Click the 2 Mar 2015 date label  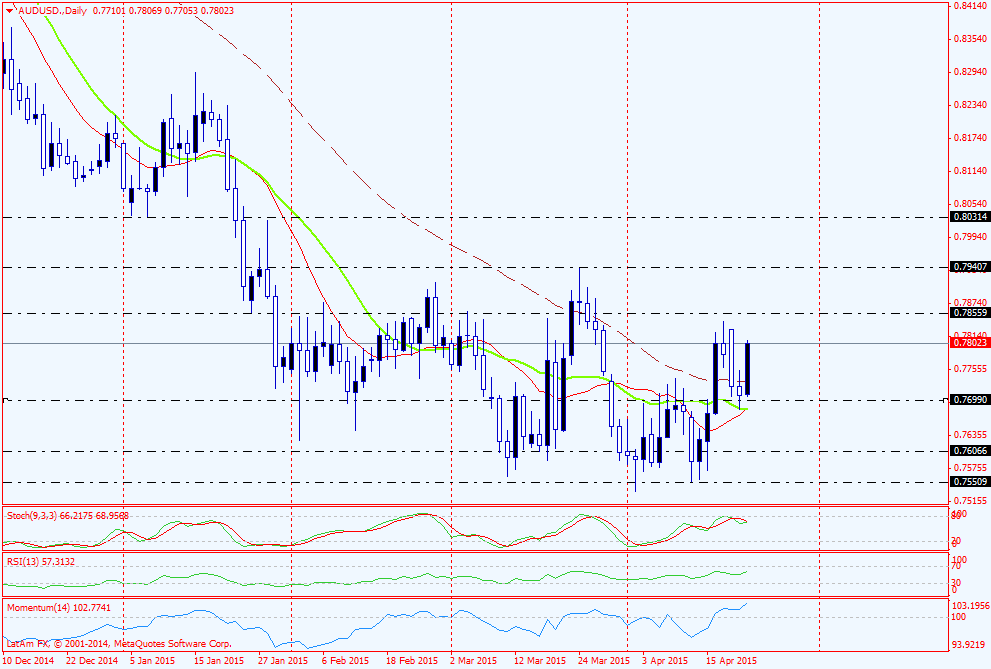(474, 661)
